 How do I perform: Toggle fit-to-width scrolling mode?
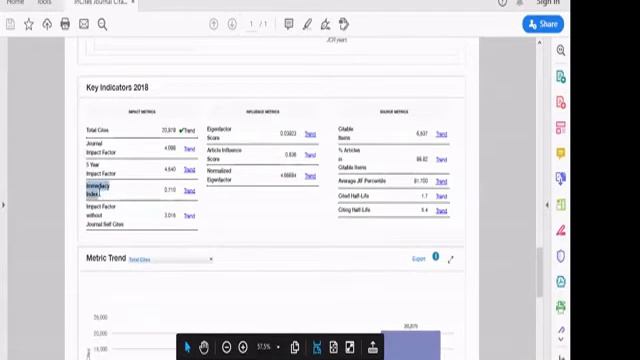point(317,347)
